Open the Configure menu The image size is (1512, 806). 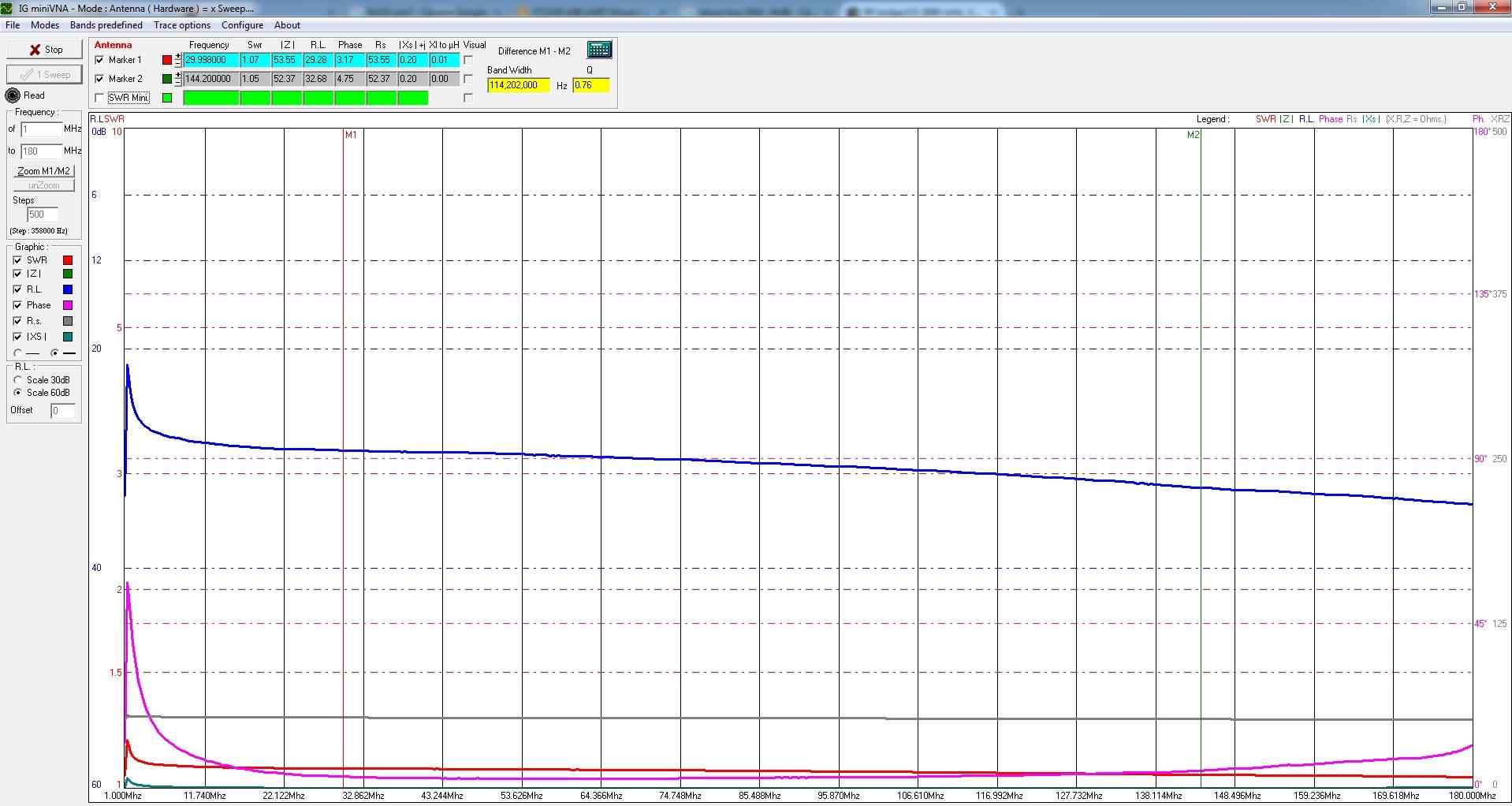[242, 25]
